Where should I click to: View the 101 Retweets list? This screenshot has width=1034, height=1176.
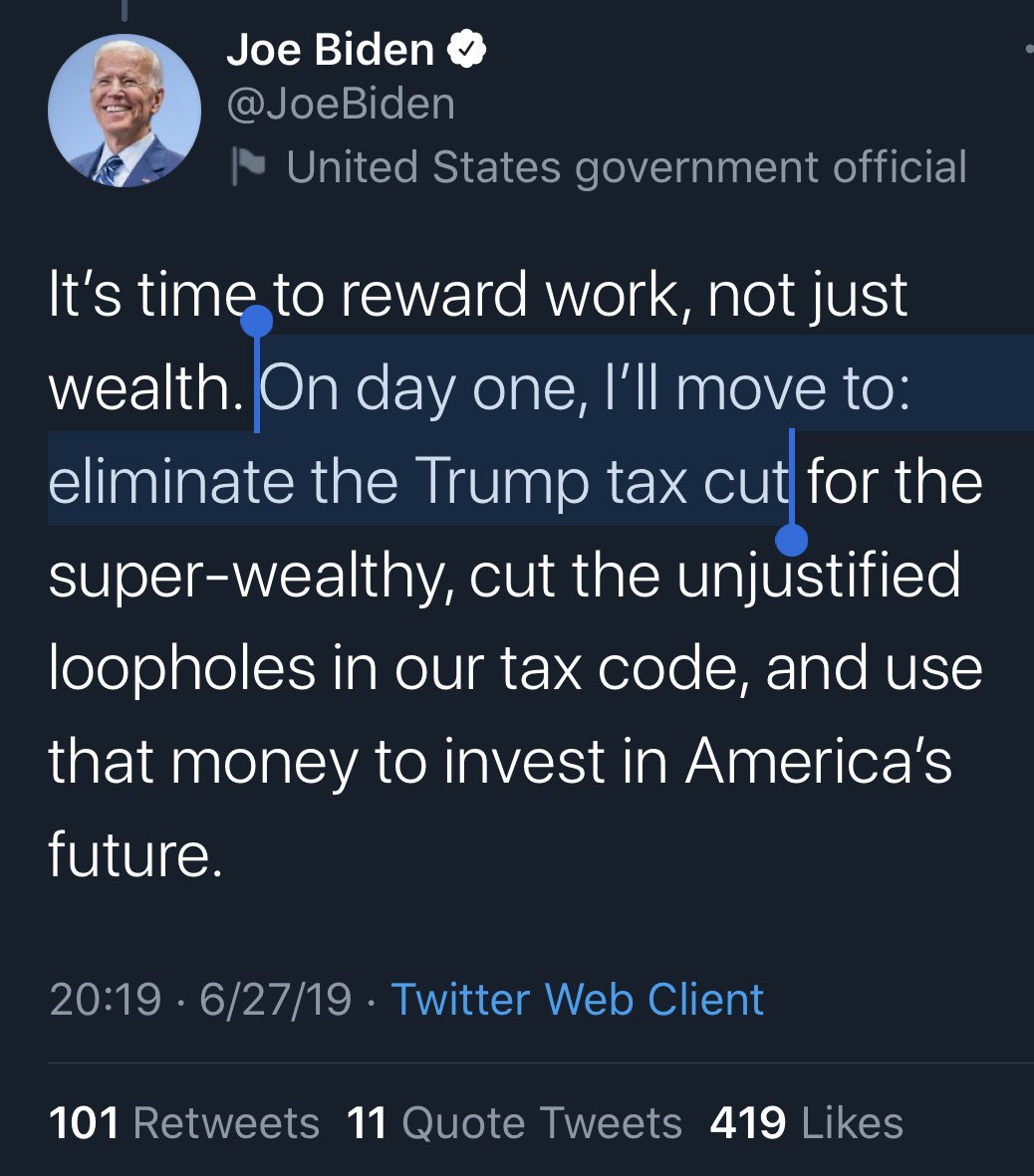pos(184,1122)
